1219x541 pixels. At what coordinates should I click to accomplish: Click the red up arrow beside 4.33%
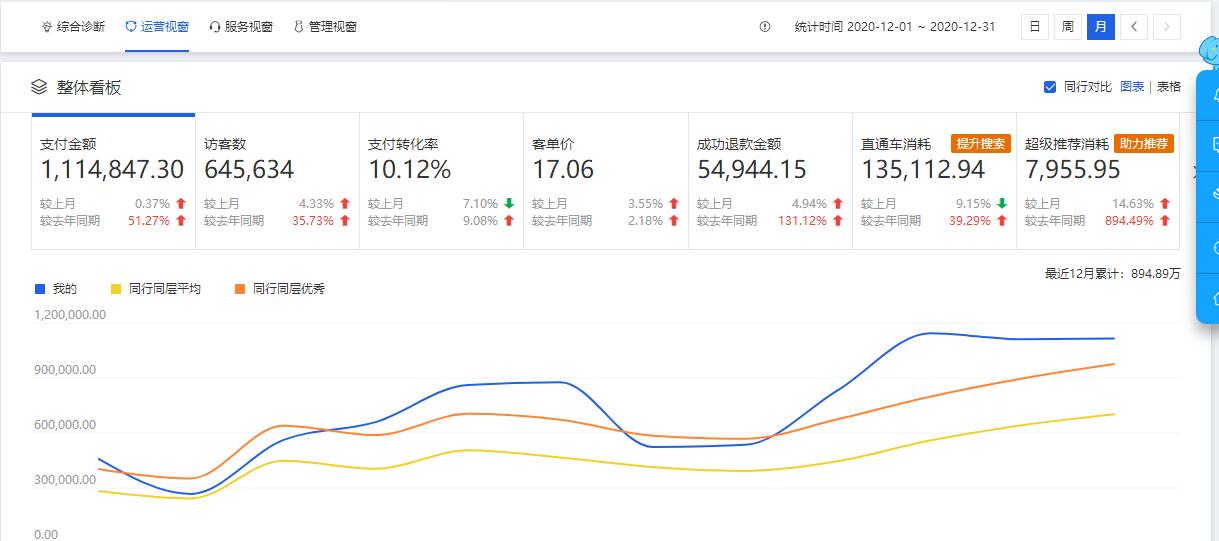tap(345, 204)
